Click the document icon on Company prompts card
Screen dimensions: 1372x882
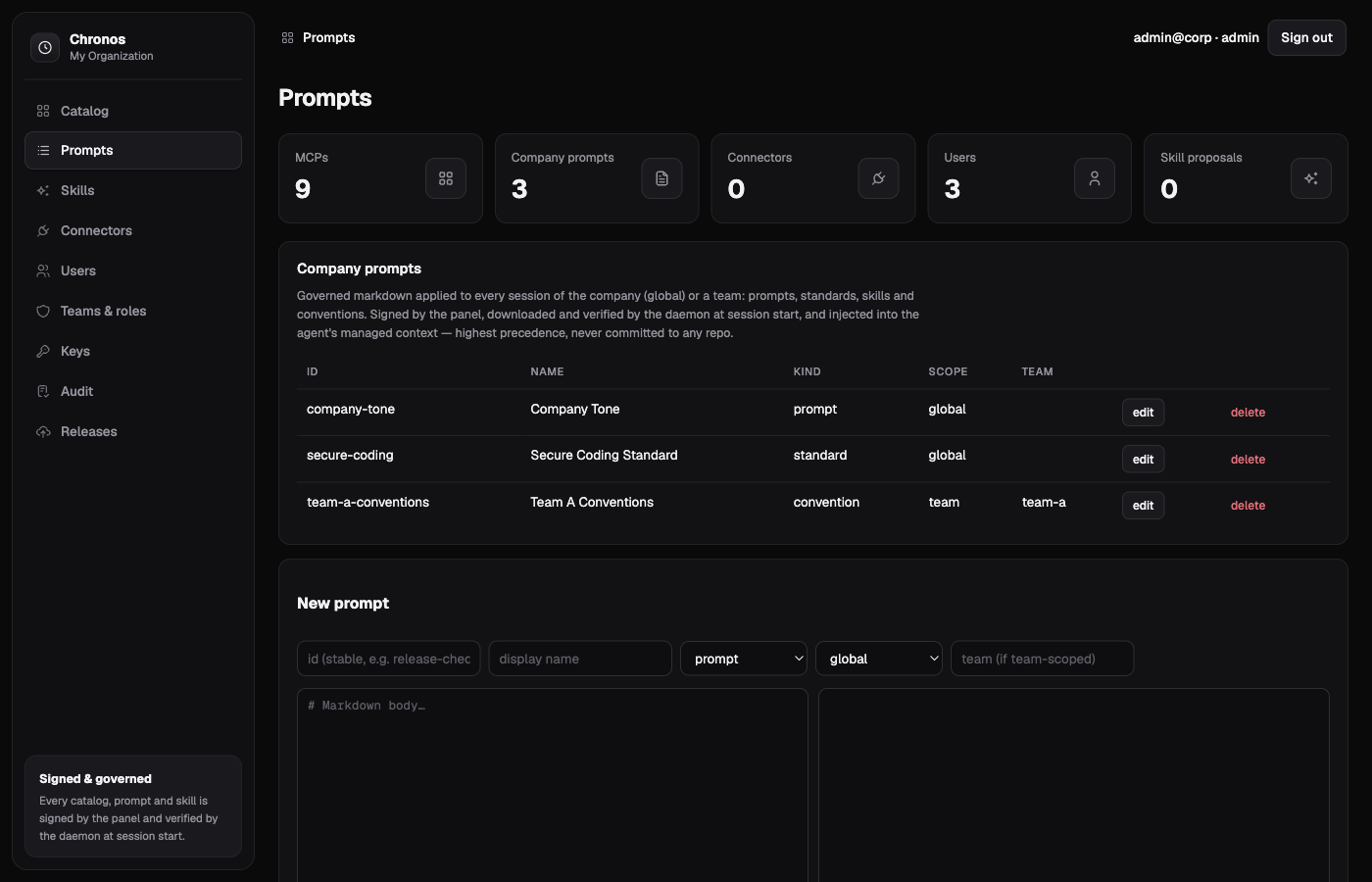662,178
